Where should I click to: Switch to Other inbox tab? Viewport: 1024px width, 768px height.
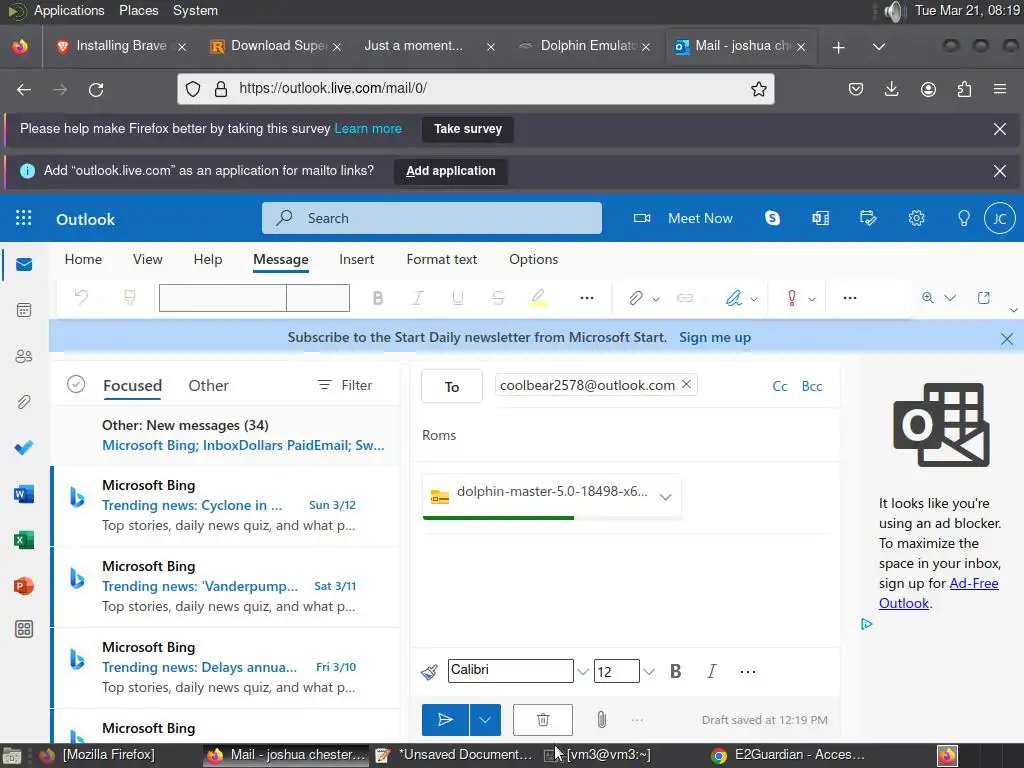tap(208, 385)
